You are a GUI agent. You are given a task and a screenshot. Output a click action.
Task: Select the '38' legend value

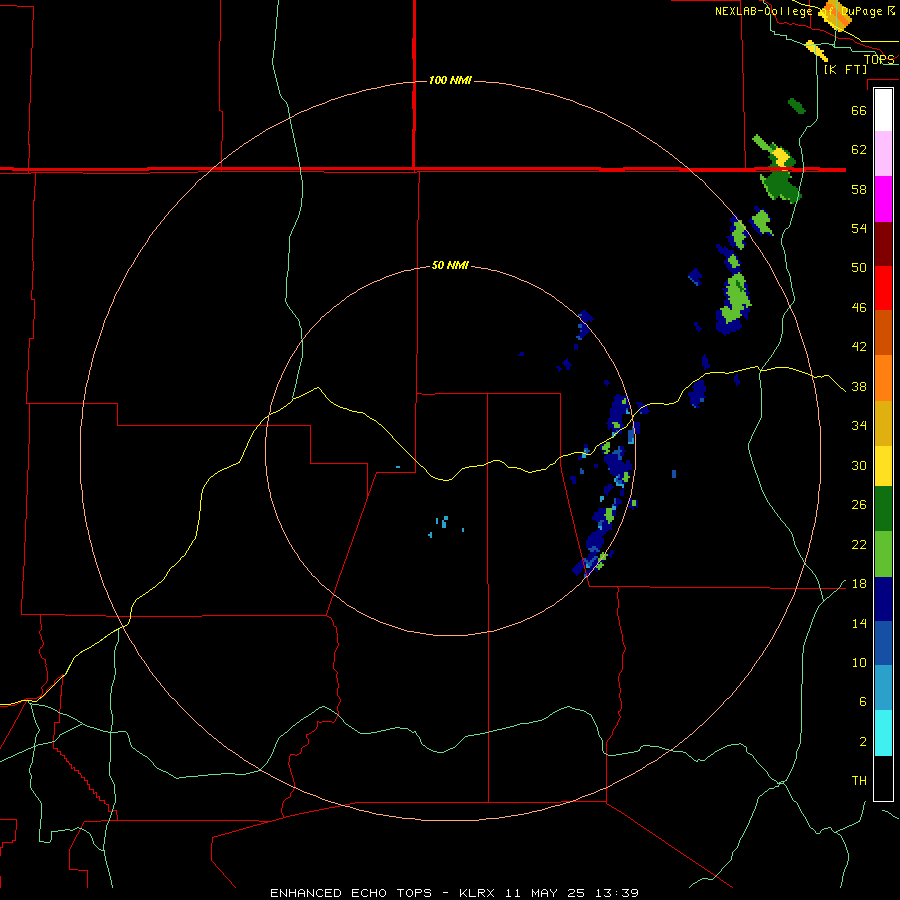coord(859,387)
